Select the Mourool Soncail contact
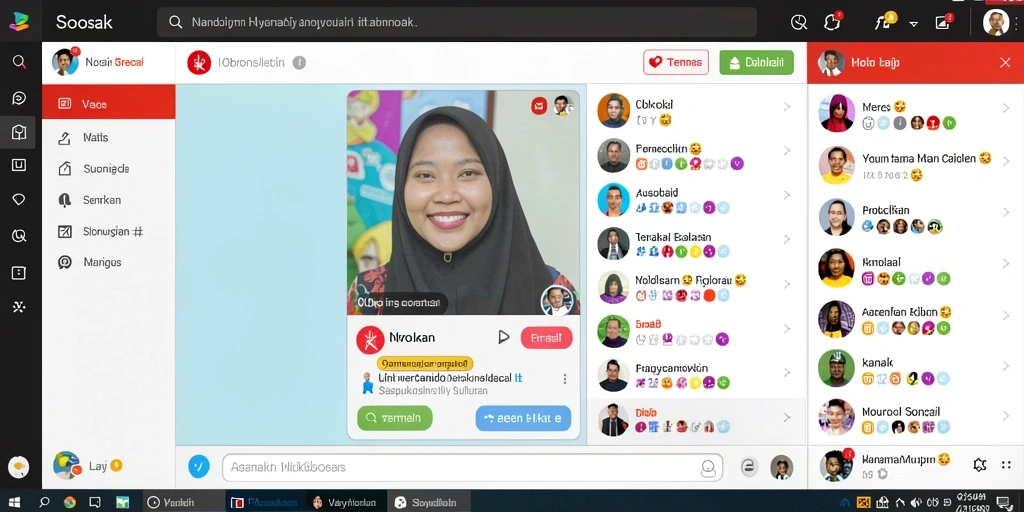1024x512 pixels. tap(915, 418)
